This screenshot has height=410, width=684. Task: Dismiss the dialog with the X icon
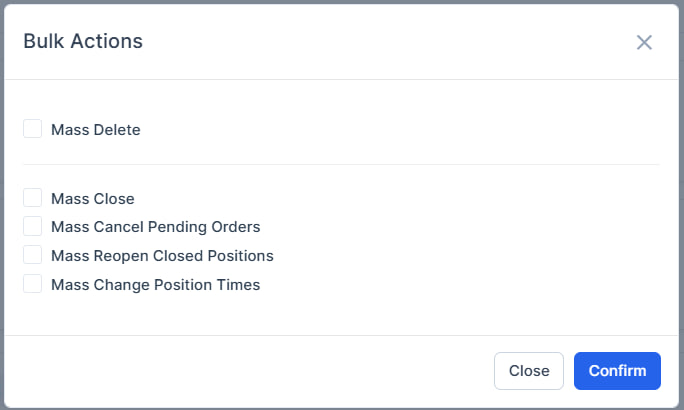[644, 42]
